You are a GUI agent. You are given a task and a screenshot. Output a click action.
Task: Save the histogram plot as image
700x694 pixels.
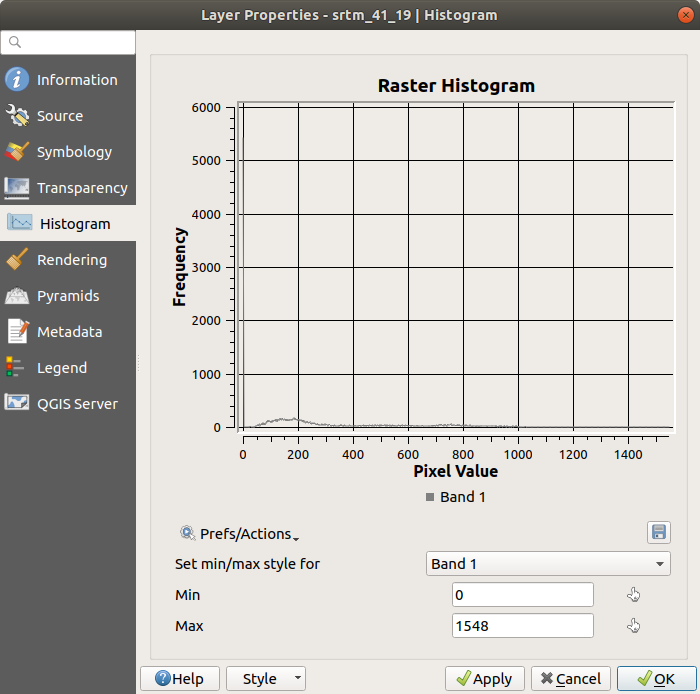pos(658,532)
